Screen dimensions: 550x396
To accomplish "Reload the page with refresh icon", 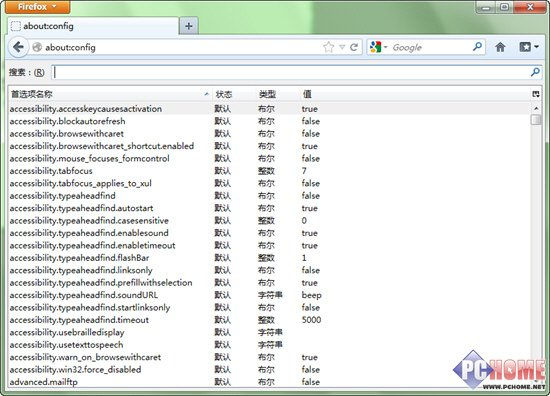I will 354,47.
